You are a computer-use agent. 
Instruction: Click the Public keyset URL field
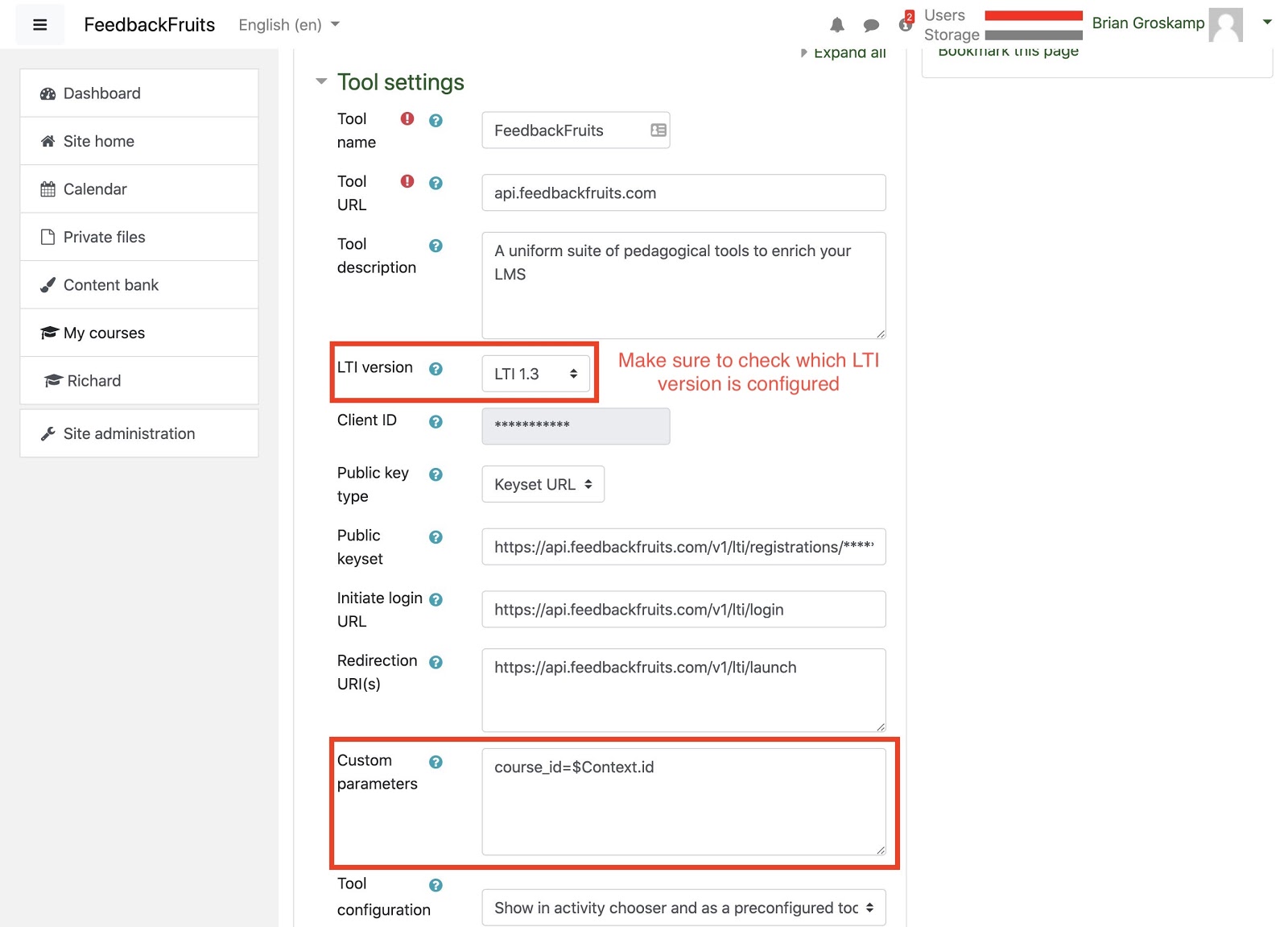(x=683, y=547)
